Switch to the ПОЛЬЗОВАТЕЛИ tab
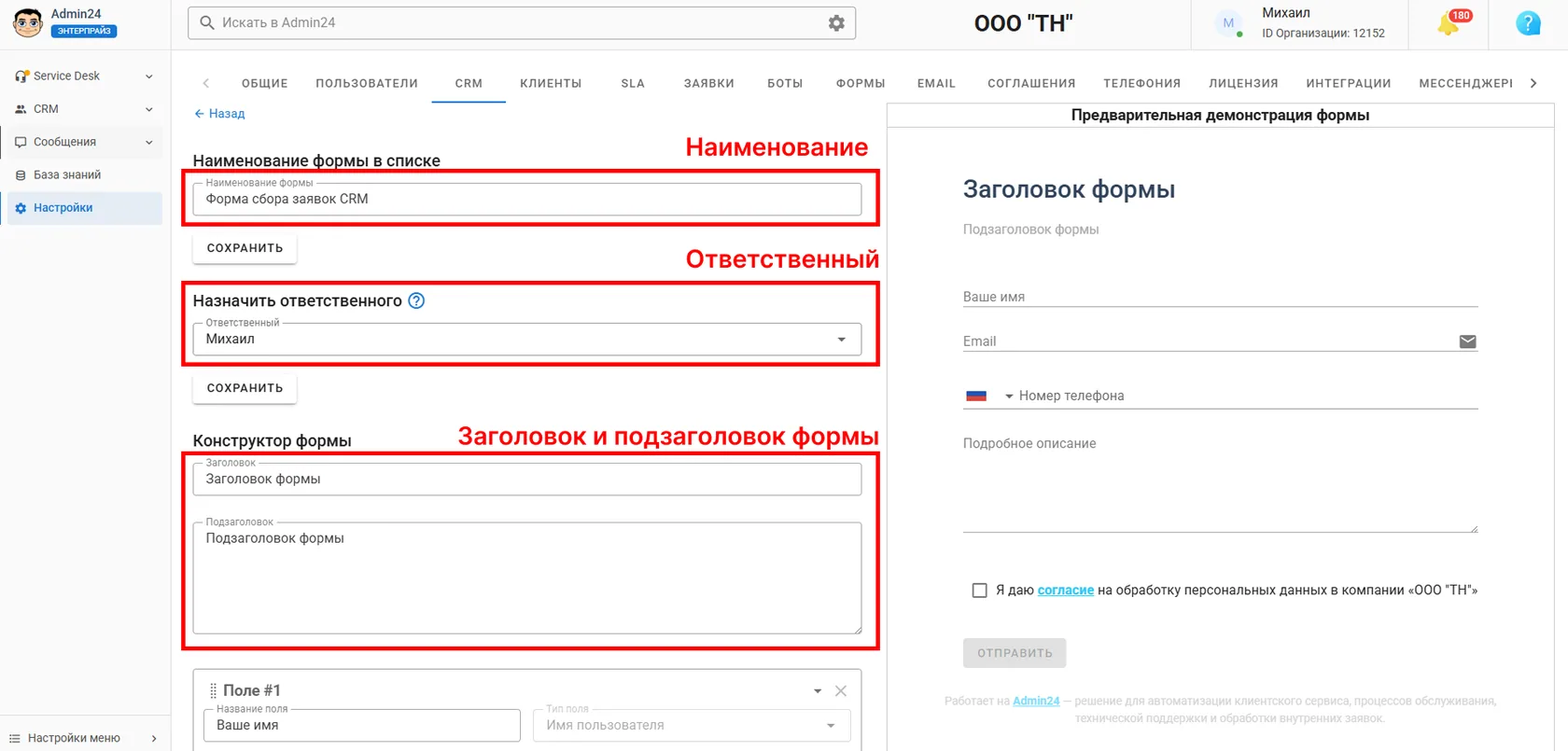 pyautogui.click(x=367, y=83)
